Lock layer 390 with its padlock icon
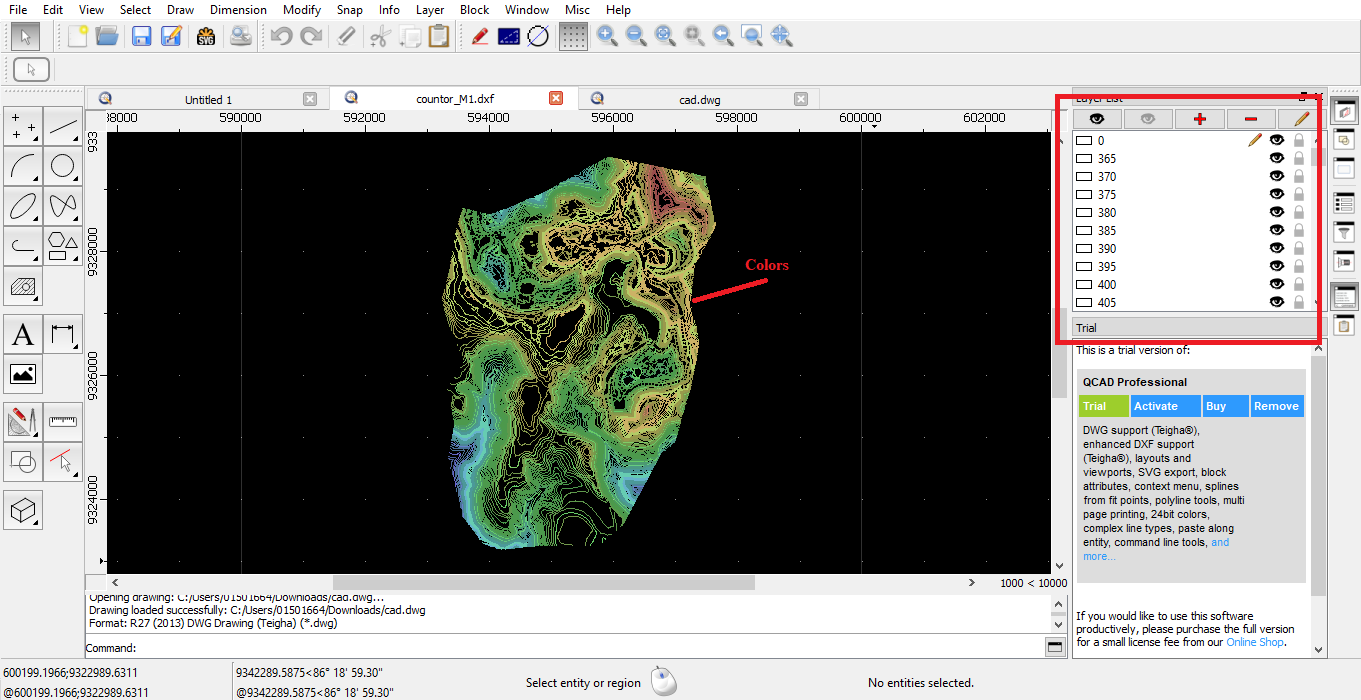Viewport: 1361px width, 700px height. [x=1299, y=249]
